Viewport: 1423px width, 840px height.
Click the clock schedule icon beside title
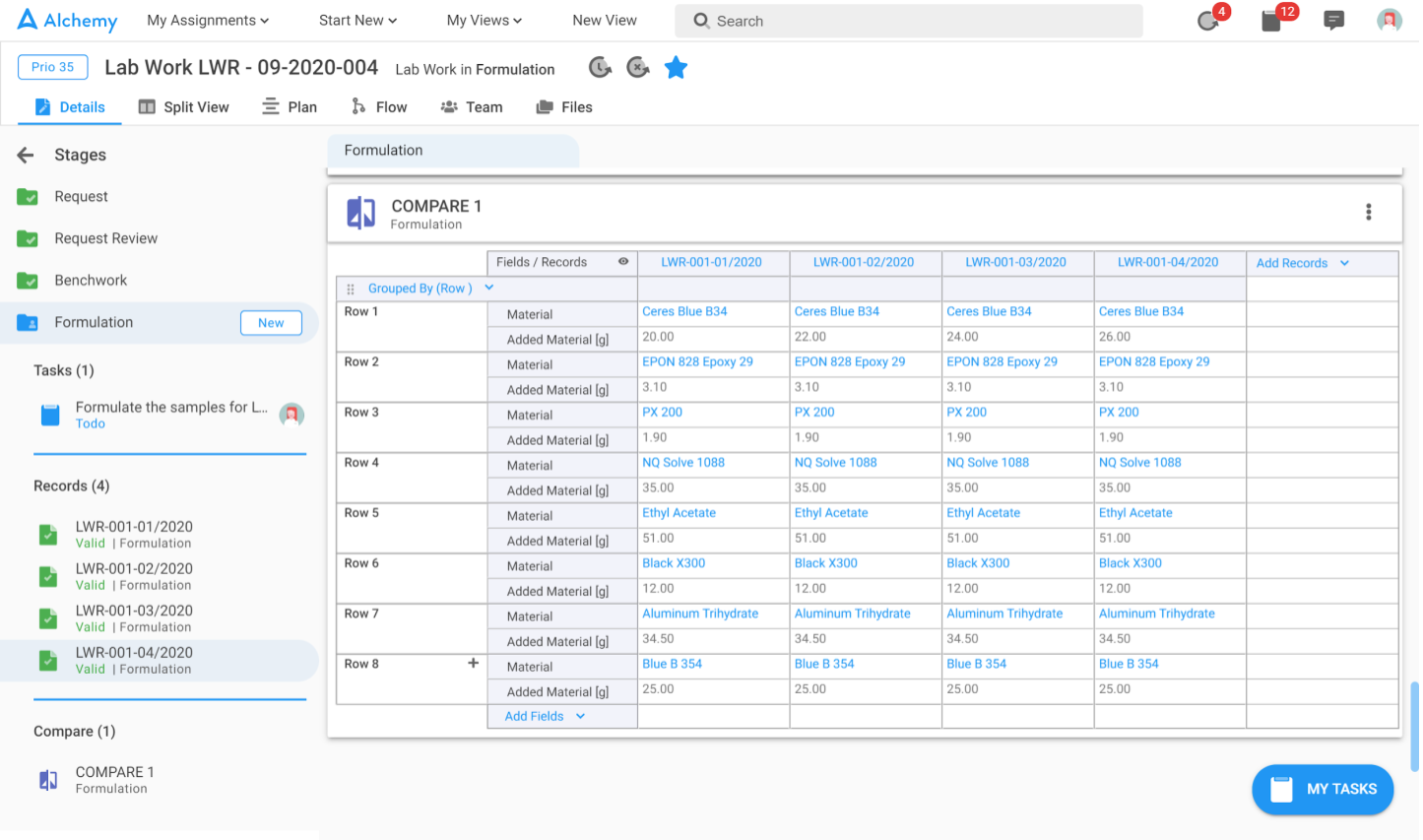pos(600,68)
